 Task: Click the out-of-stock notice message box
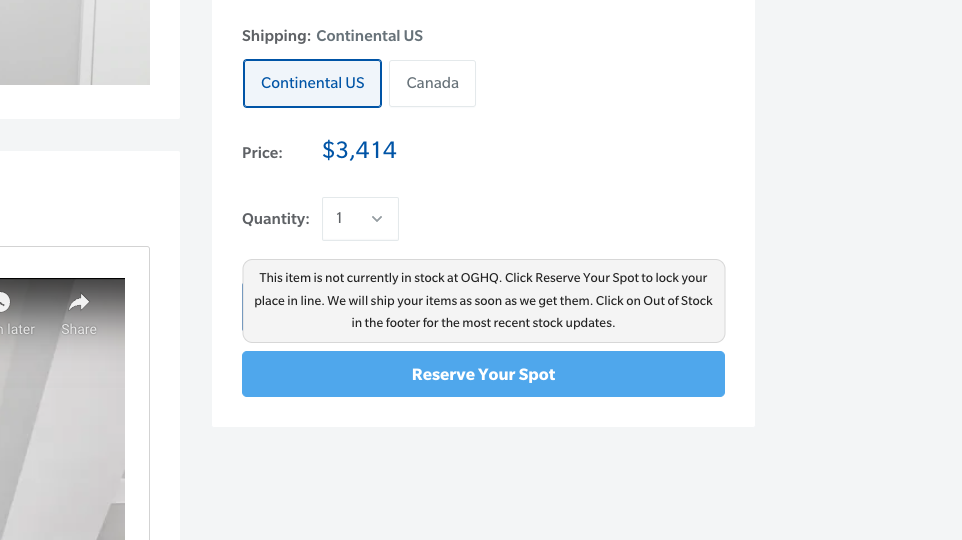point(483,301)
